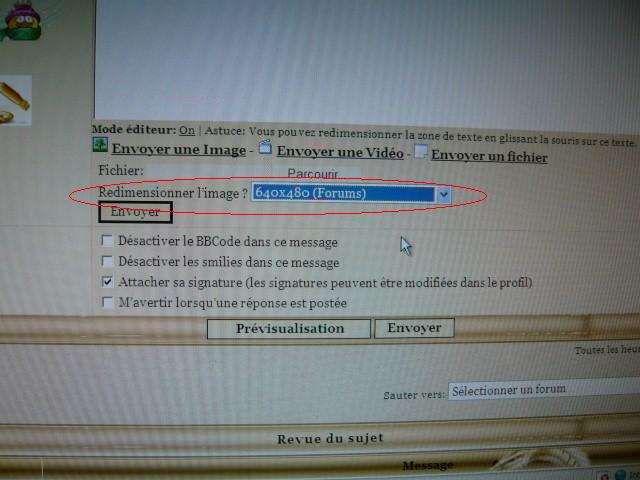
Task: Check Désactiver les smilies dans ce message
Action: [x=107, y=262]
